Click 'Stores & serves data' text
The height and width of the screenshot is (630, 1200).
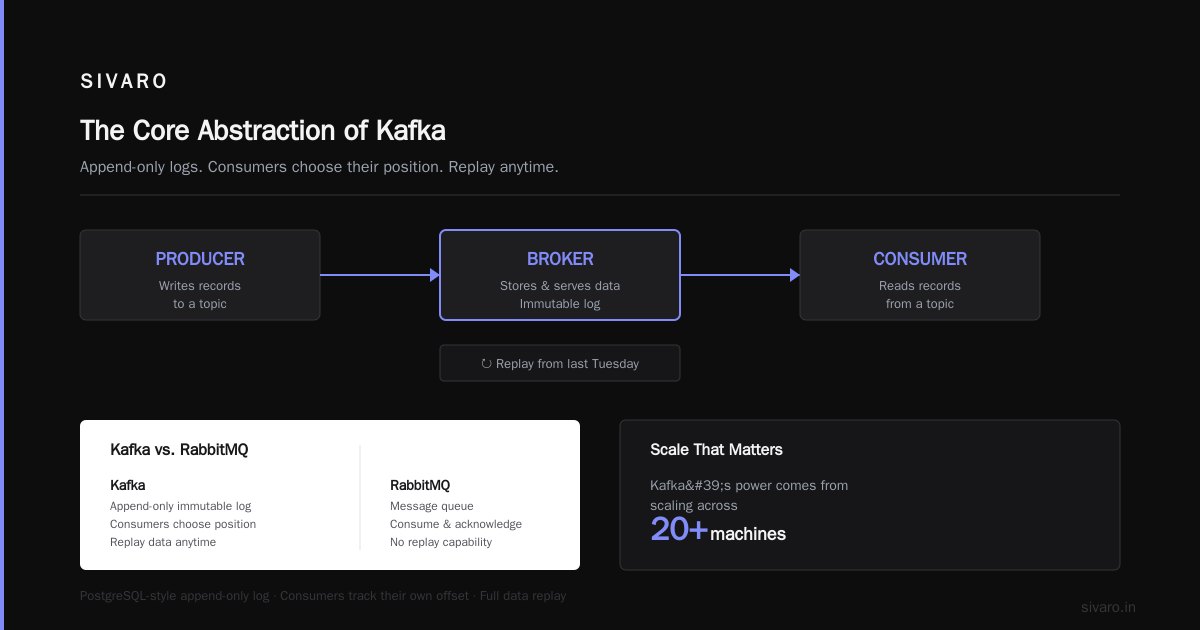tap(560, 286)
